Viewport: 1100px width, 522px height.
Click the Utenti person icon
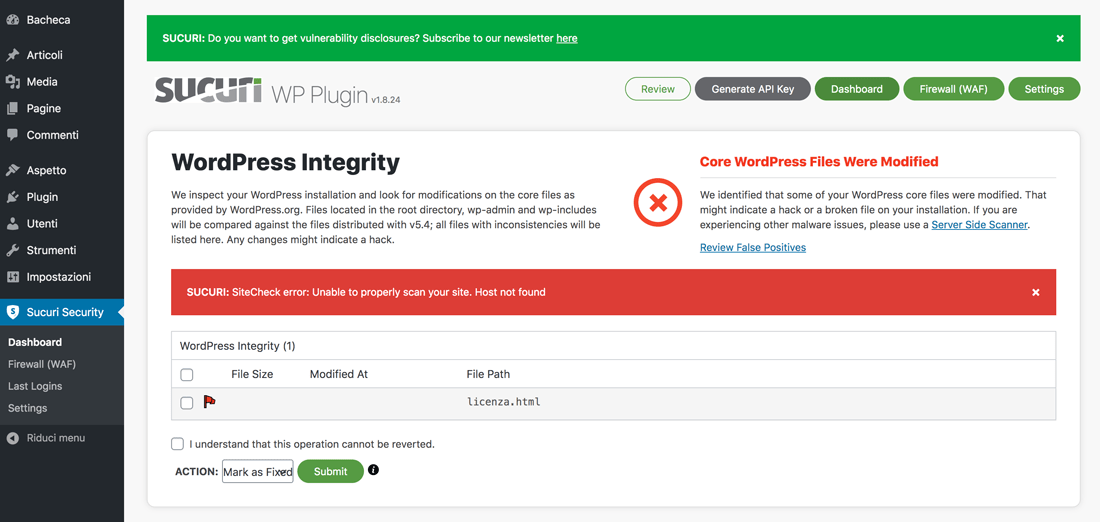(12, 223)
